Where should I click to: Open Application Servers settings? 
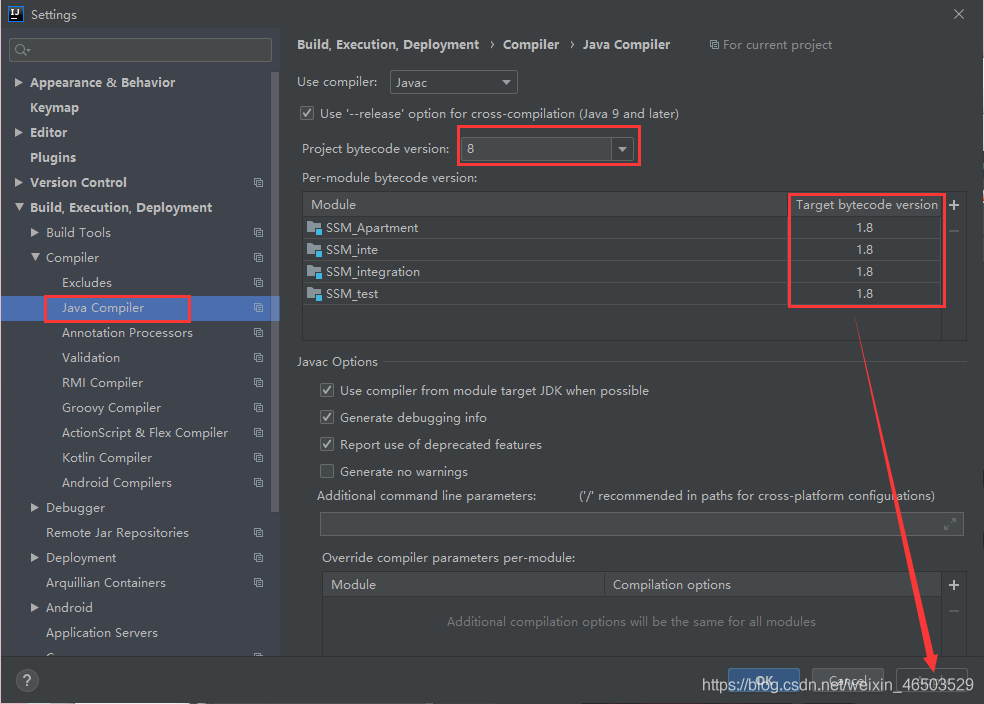click(102, 632)
